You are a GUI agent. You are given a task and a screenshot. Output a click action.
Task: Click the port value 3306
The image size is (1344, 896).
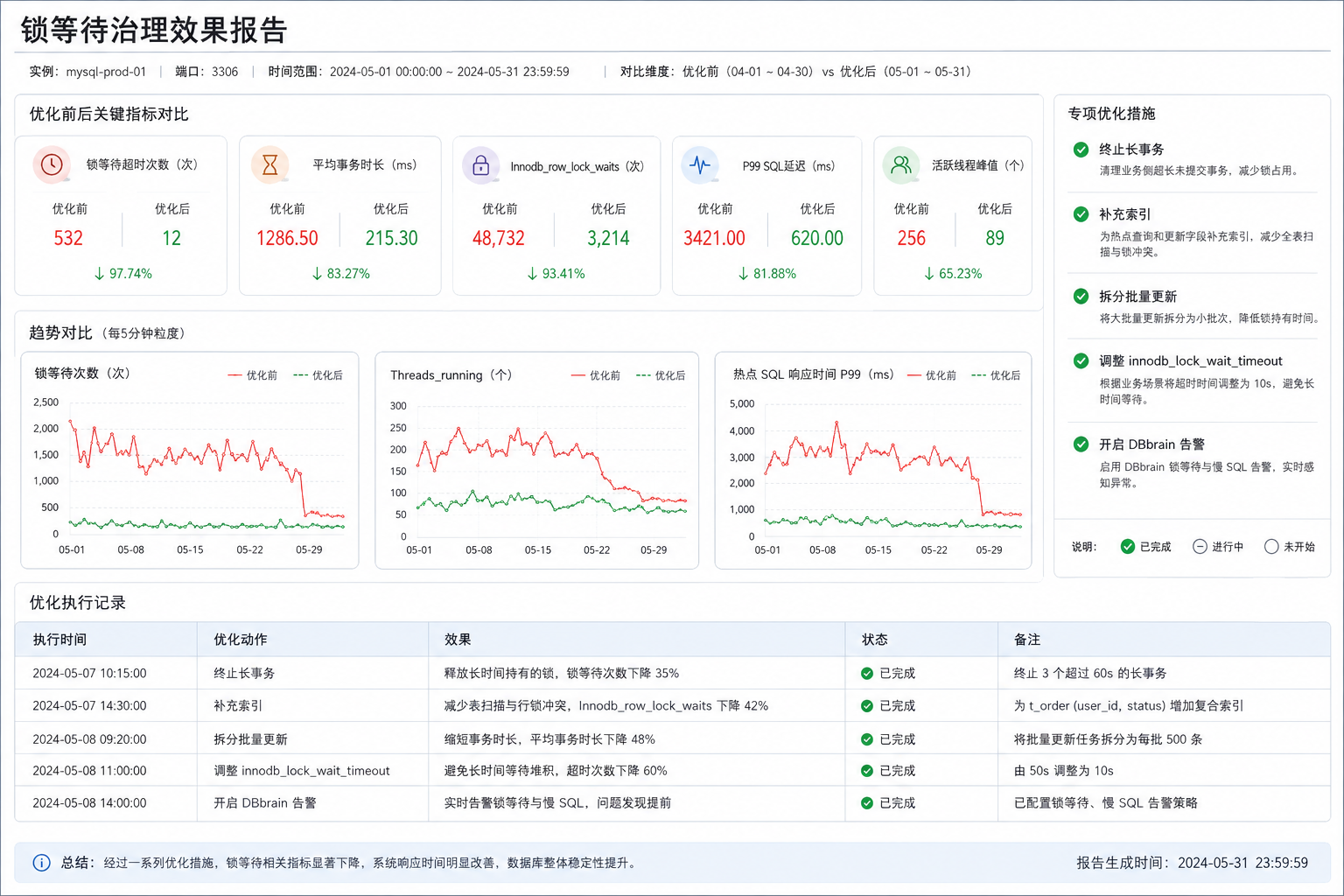tap(225, 72)
